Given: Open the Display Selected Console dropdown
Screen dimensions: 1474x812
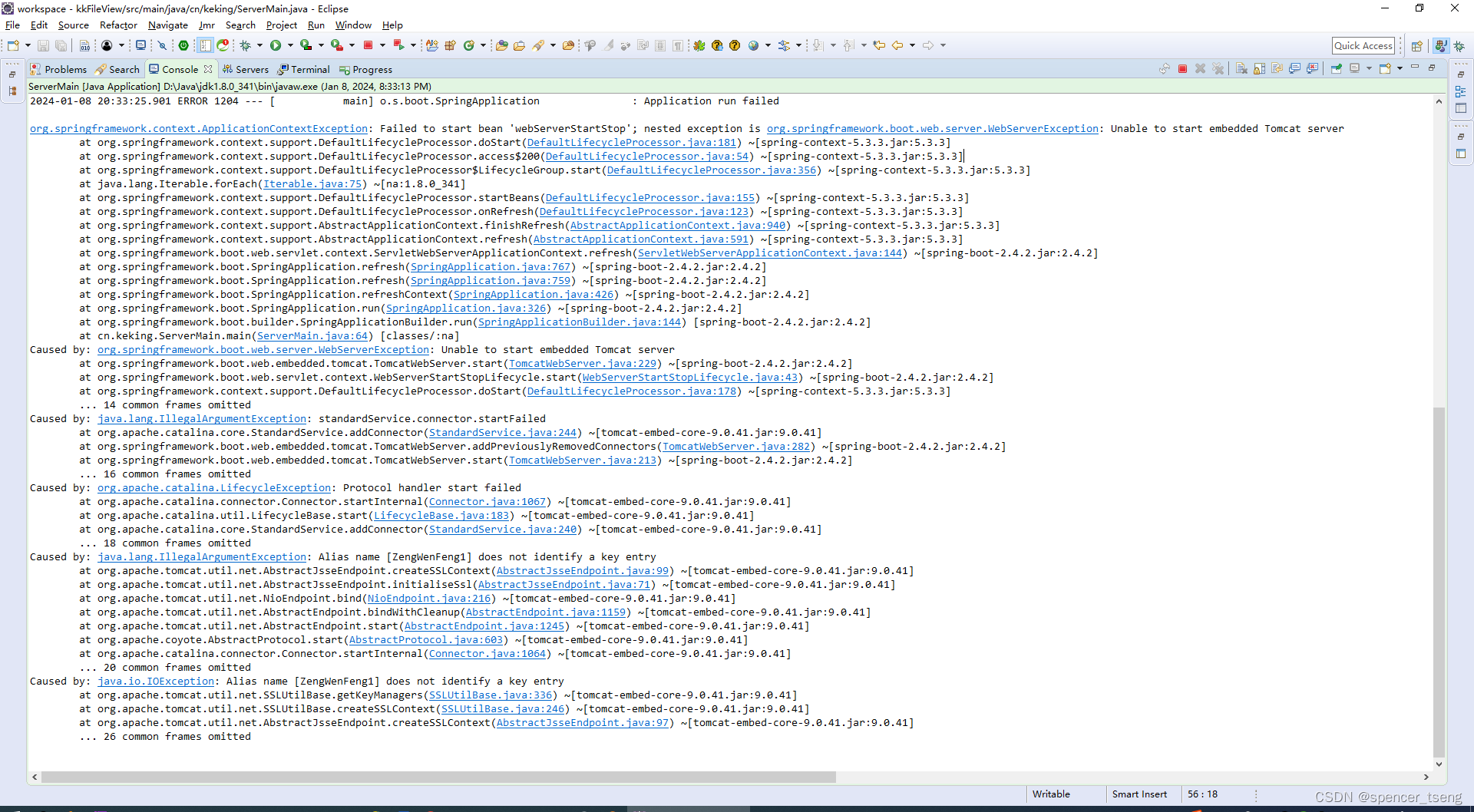Looking at the screenshot, I should tap(1369, 68).
